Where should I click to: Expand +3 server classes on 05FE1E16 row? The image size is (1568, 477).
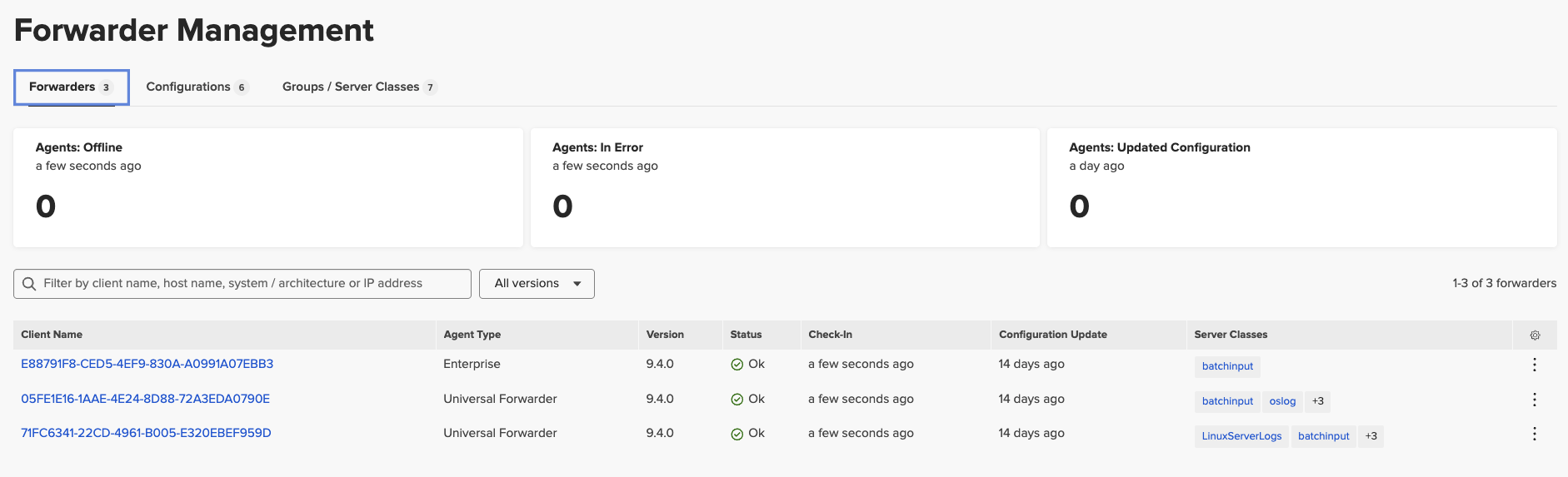click(x=1317, y=401)
